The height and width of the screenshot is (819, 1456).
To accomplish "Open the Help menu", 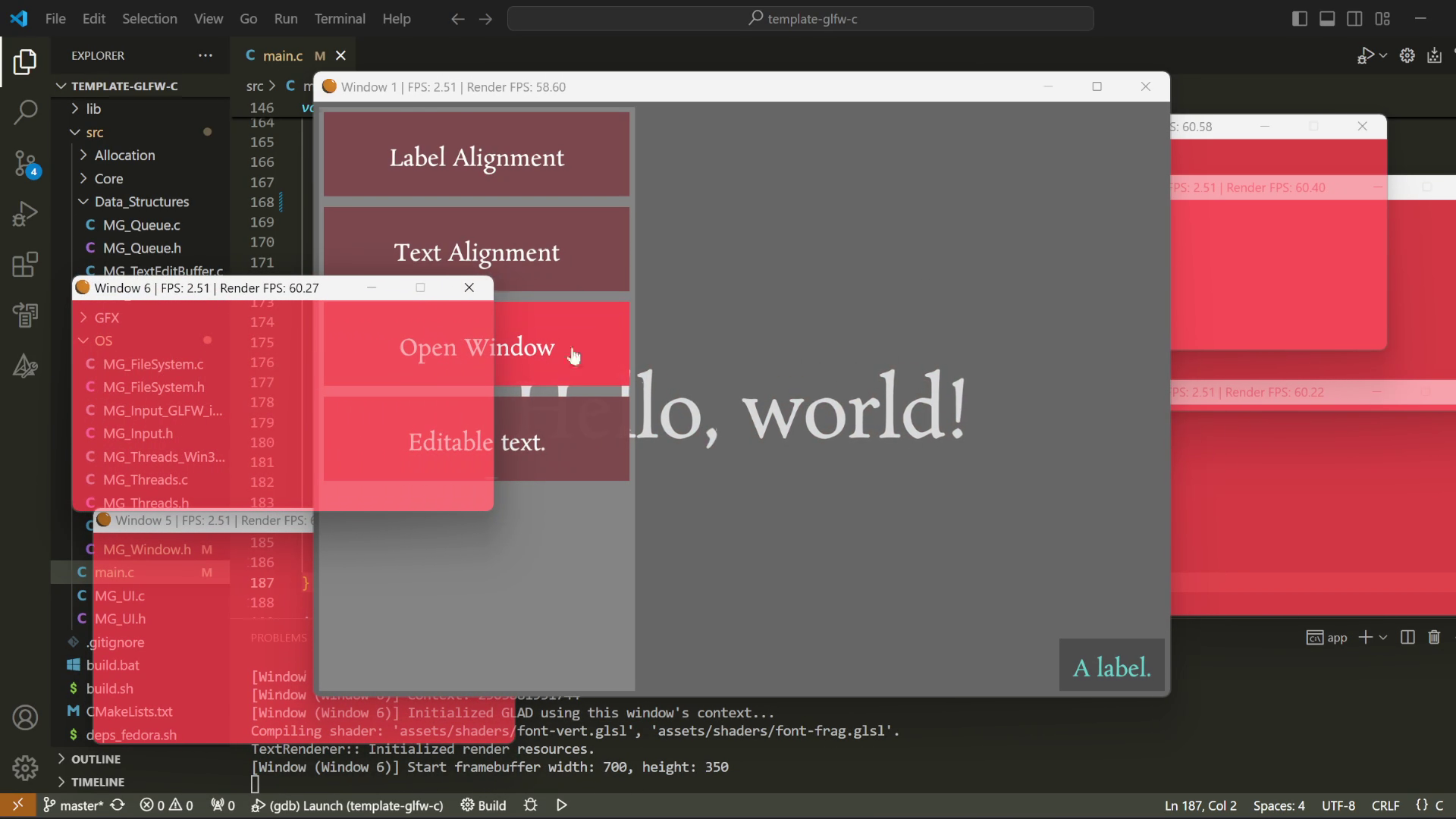I will 397,19.
